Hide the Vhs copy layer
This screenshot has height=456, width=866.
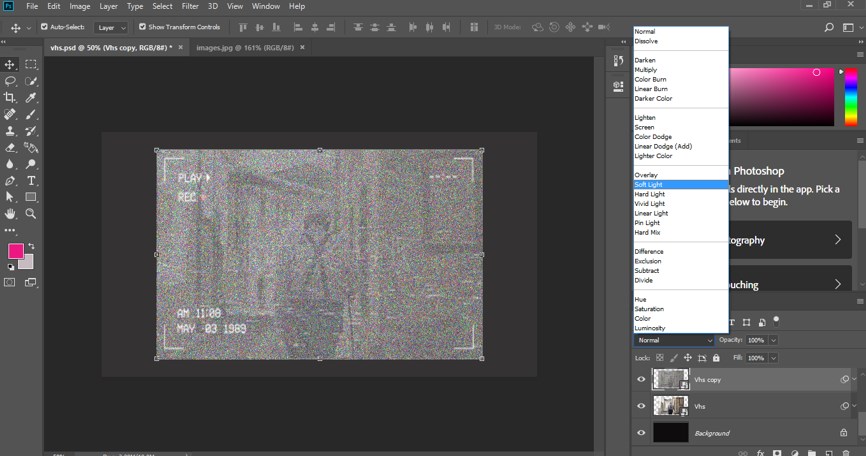click(x=640, y=379)
